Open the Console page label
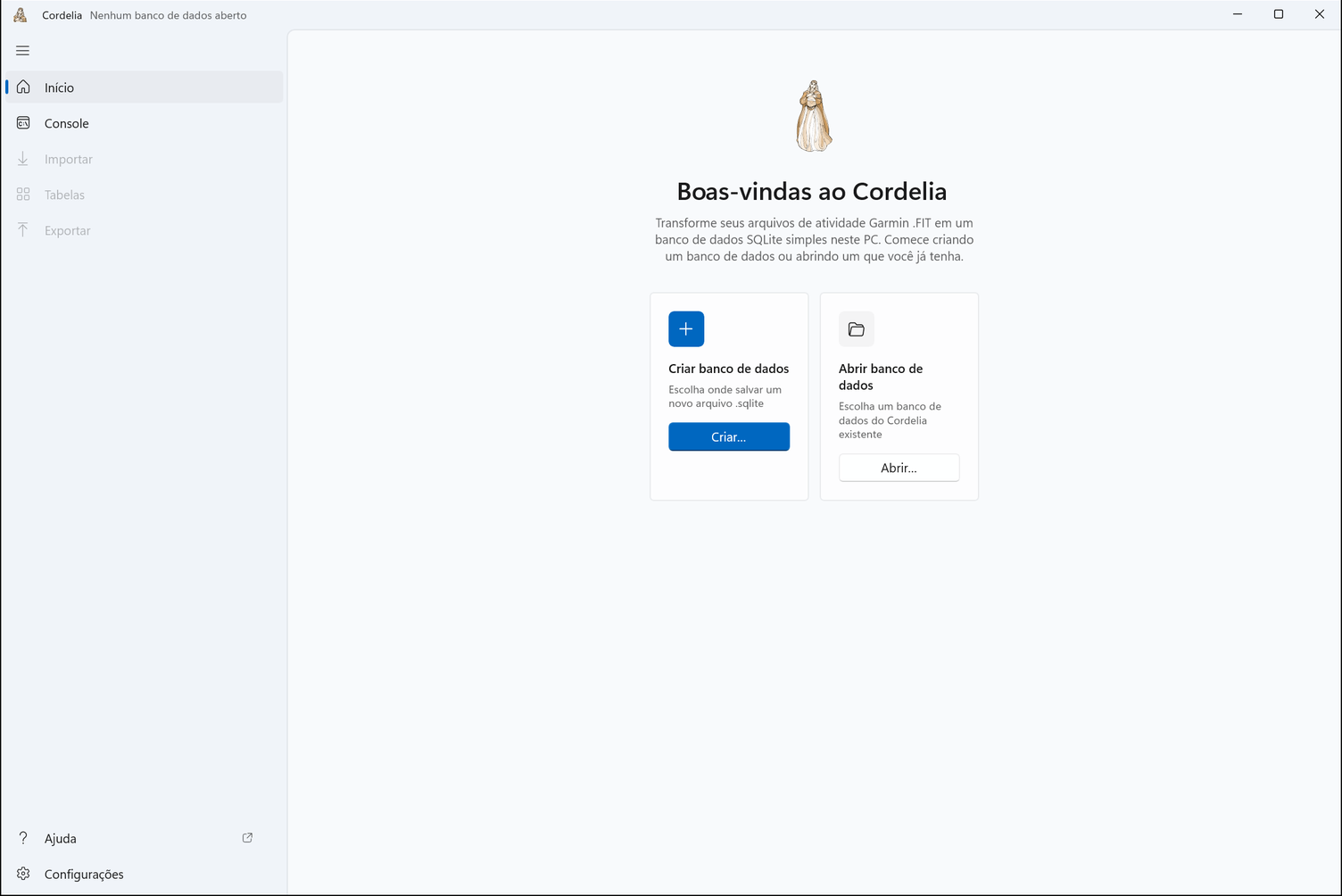Image resolution: width=1342 pixels, height=896 pixels. [x=67, y=123]
